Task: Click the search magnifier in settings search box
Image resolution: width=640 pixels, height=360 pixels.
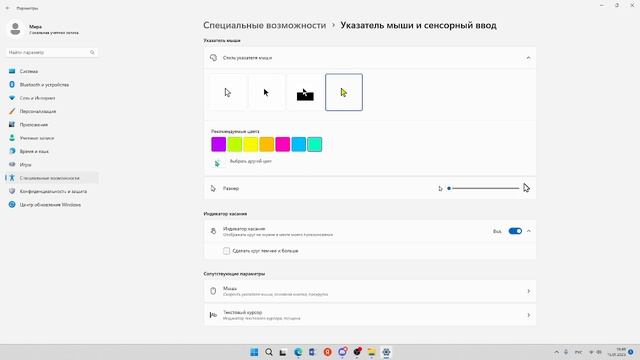Action: tap(92, 52)
